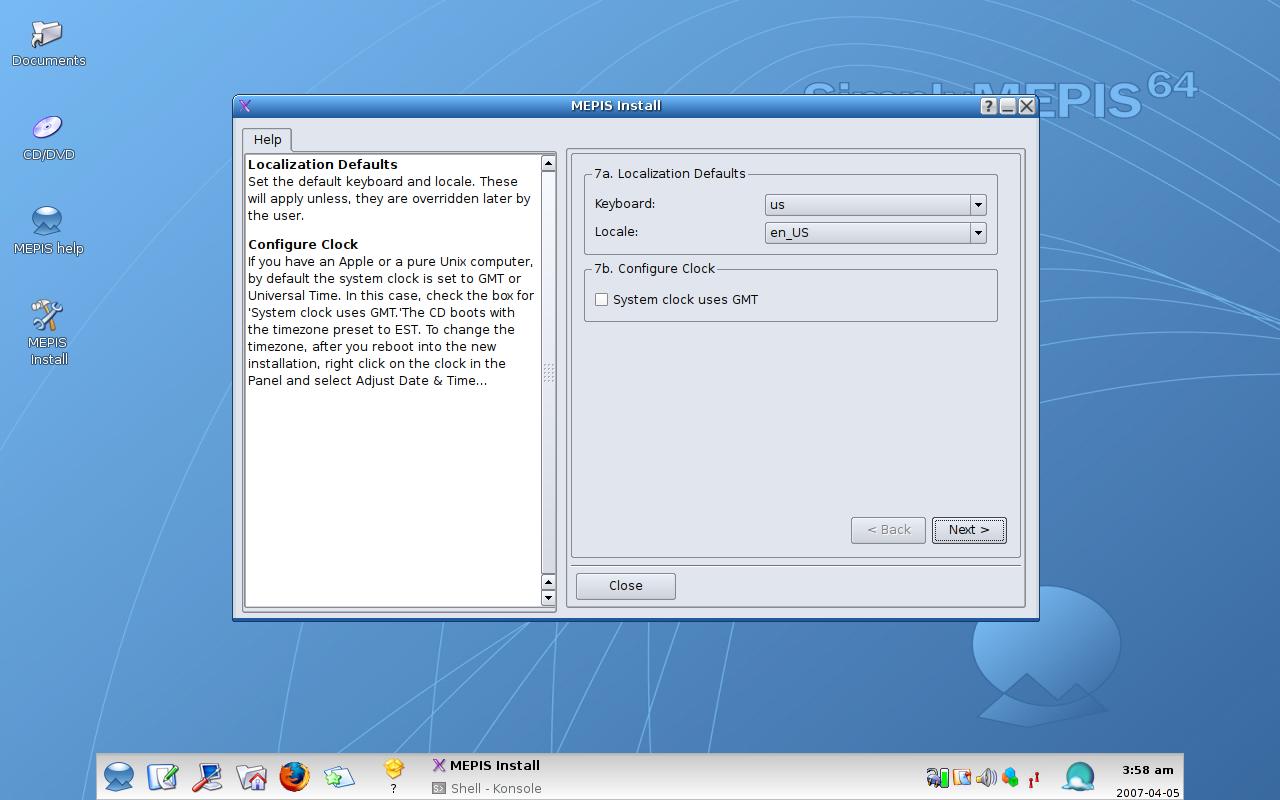
Task: Close MEPIS Install window with title bar X
Action: click(x=1026, y=106)
